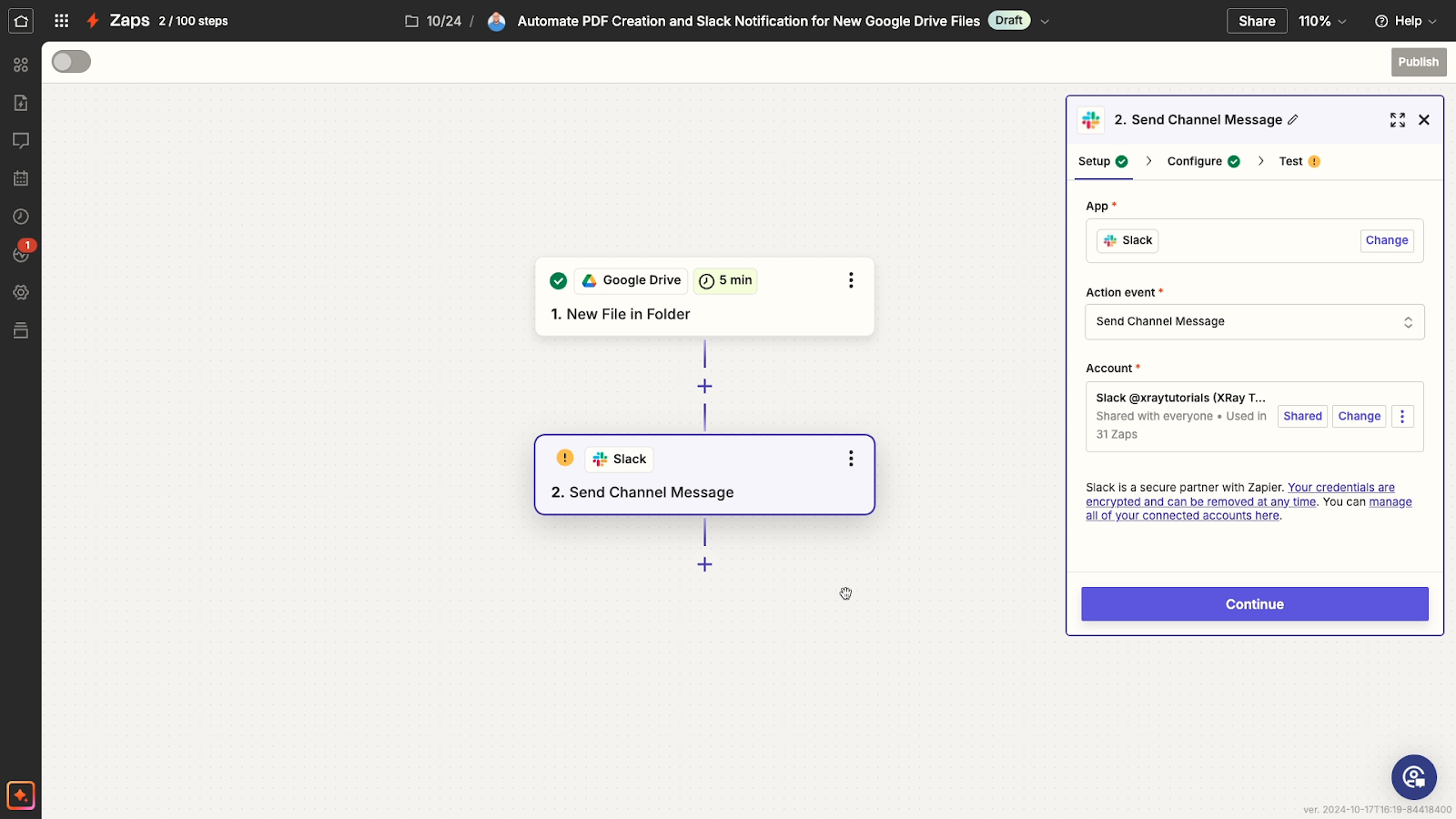Click the Continue button
This screenshot has width=1456, height=819.
pos(1255,604)
